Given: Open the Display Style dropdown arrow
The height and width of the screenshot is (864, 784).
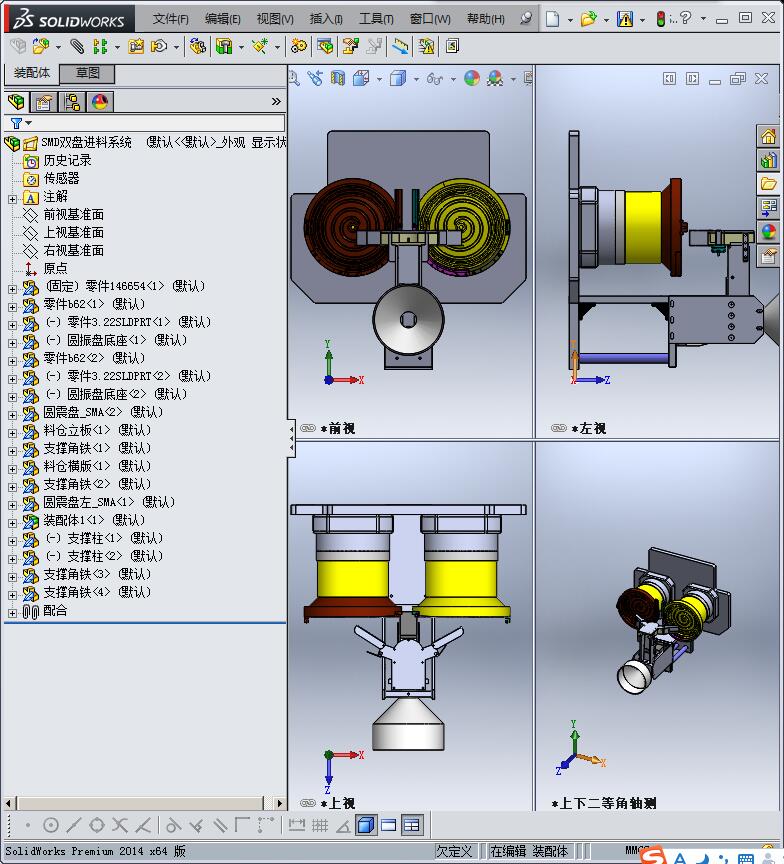Looking at the screenshot, I should click(417, 79).
